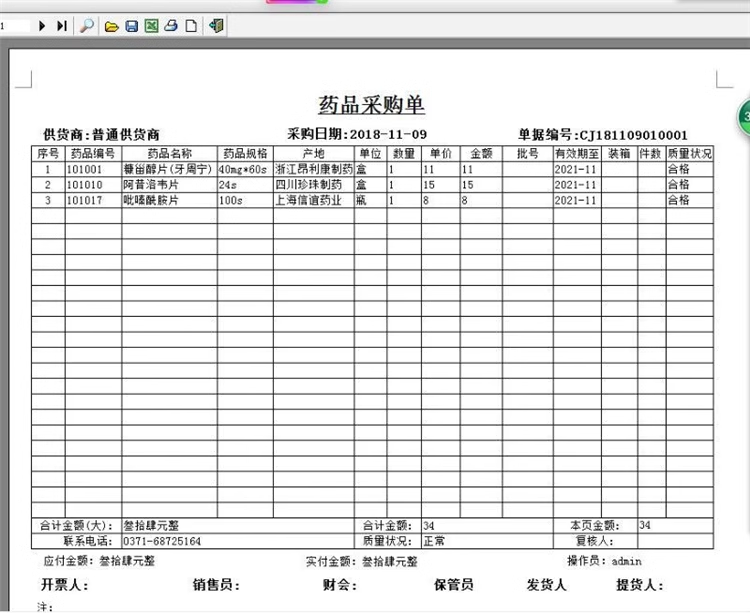Screen dimensions: 750x613
Task: Click 发货人 signature label
Action: (546, 584)
